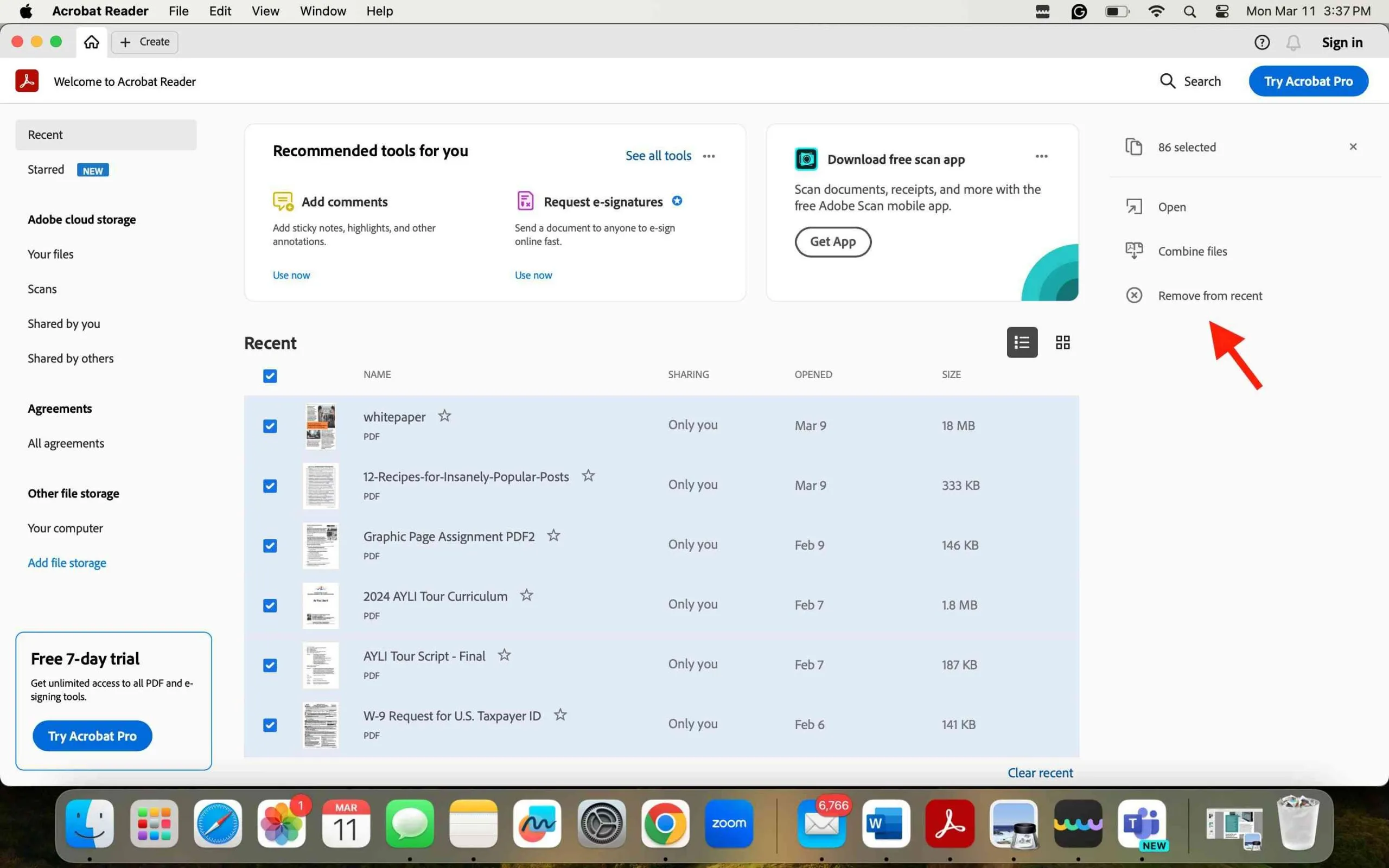Expand the Other file storage section

[73, 493]
